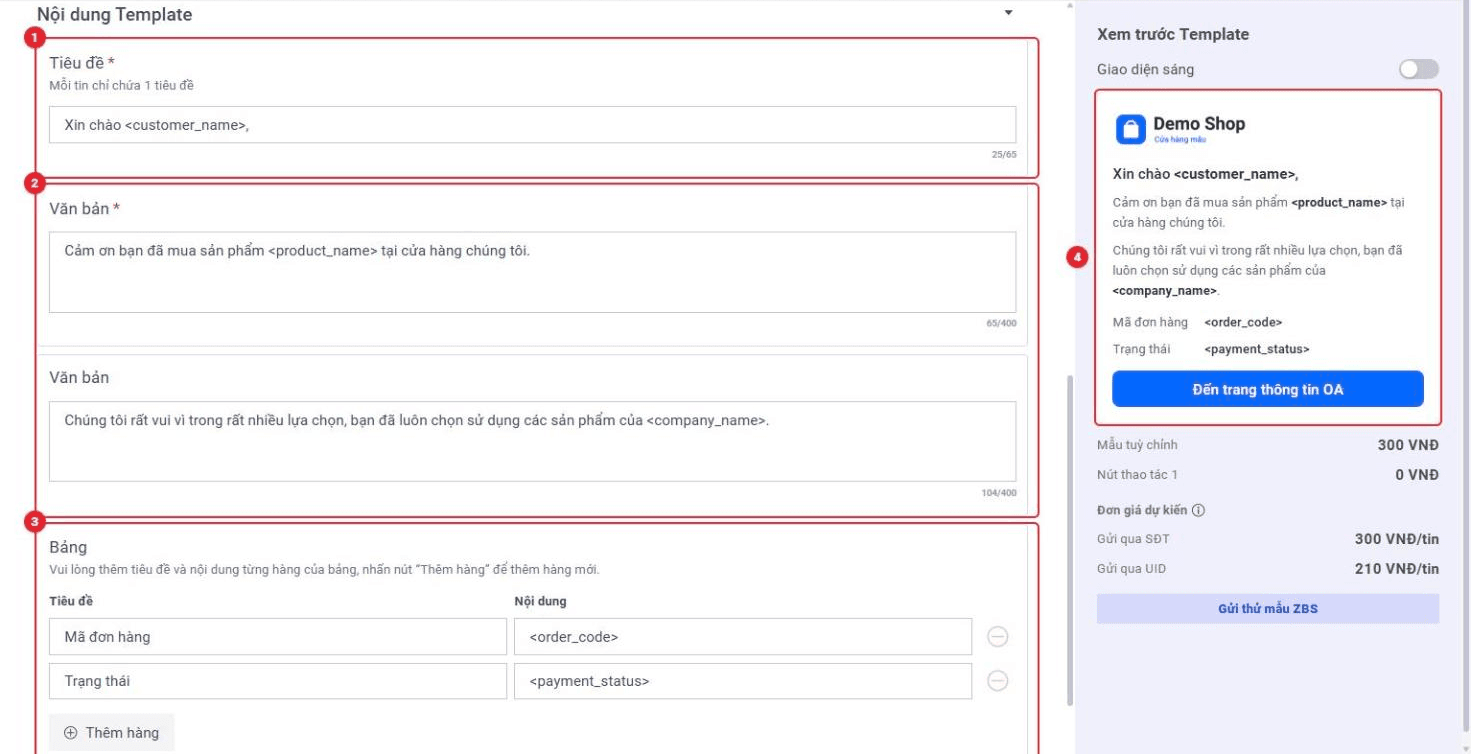Screen dimensions: 1471x754
Task: Click the Demo Shop logo icon in preview
Action: tap(1130, 129)
